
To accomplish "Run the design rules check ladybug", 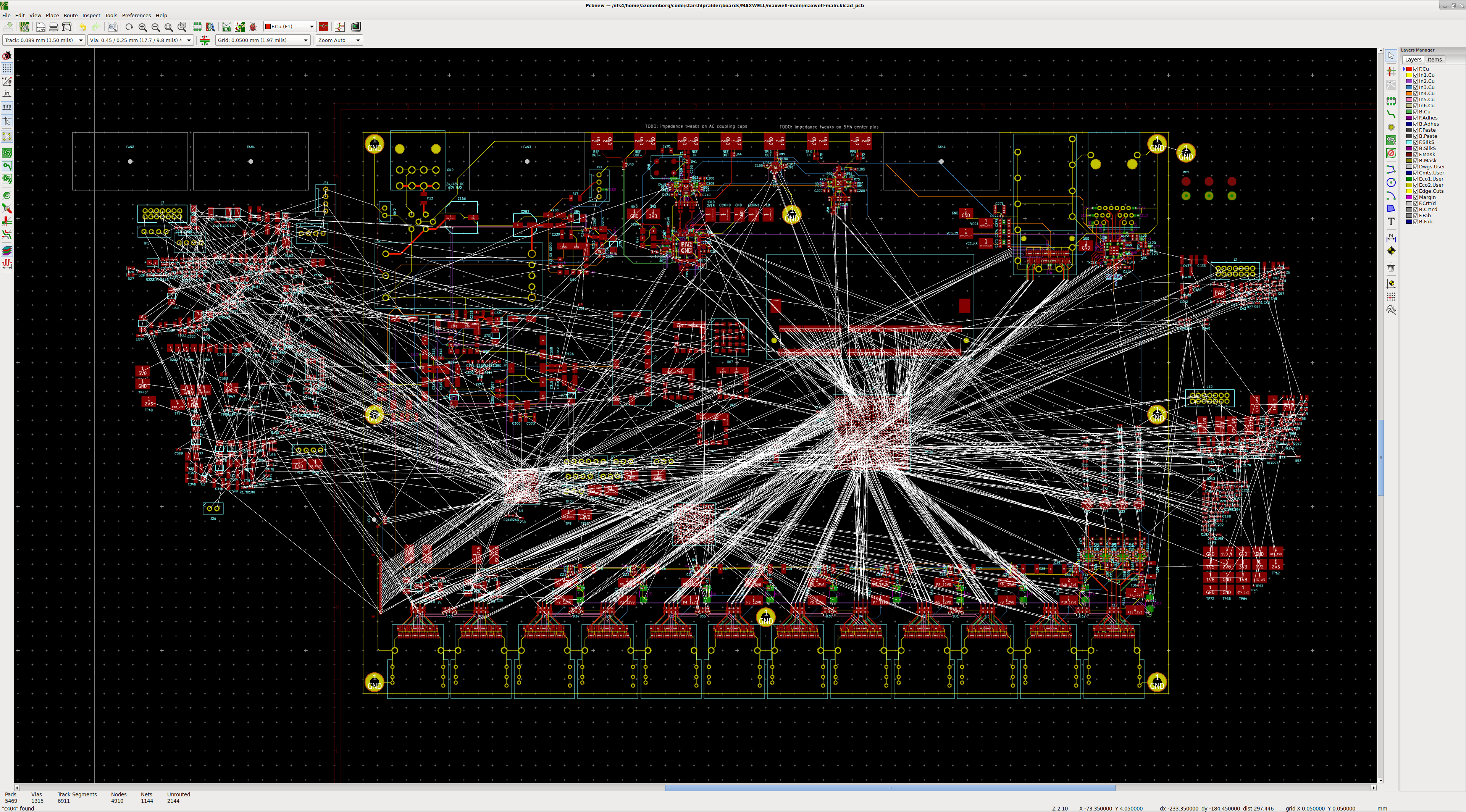I will click(x=253, y=27).
